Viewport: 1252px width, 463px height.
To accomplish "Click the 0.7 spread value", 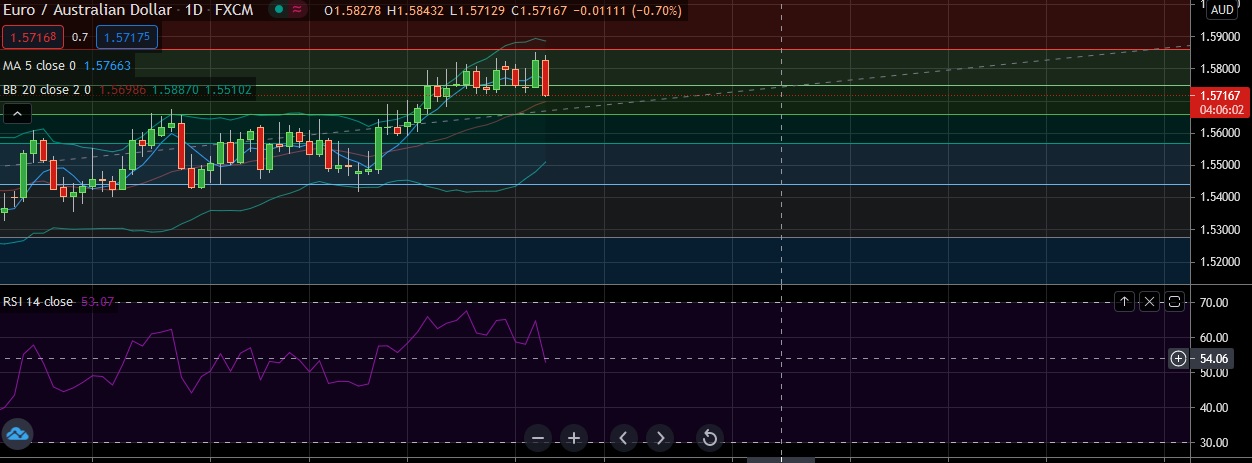I will [x=80, y=38].
